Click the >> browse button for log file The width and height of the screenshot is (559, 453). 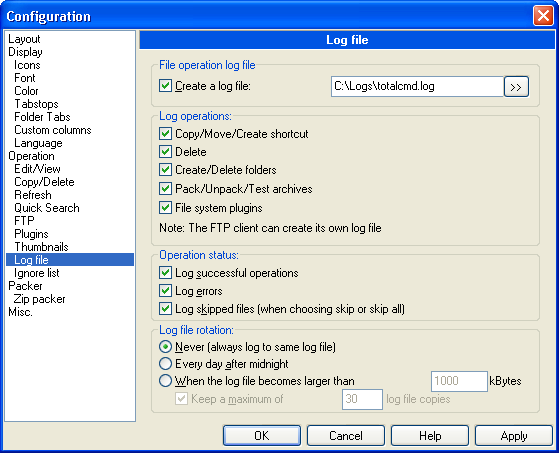[516, 87]
